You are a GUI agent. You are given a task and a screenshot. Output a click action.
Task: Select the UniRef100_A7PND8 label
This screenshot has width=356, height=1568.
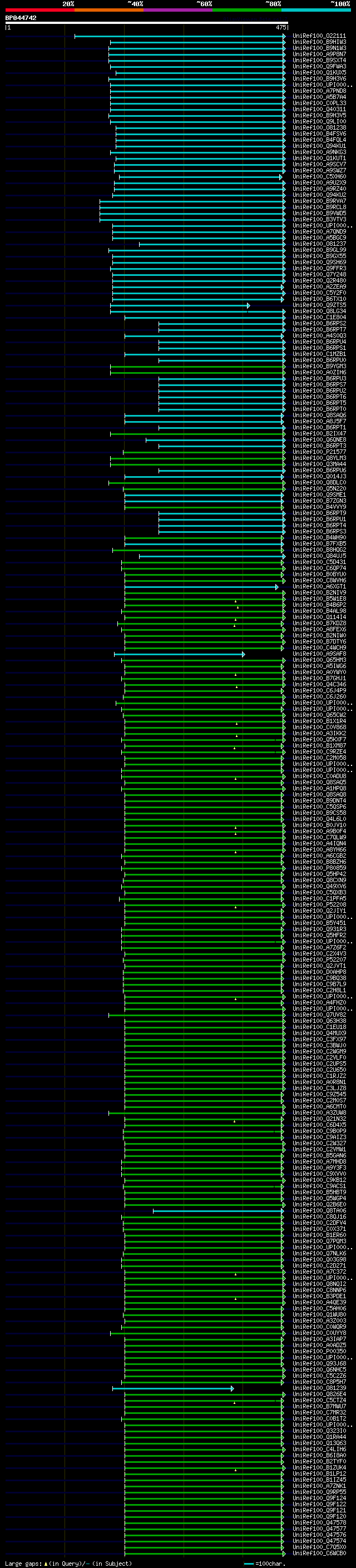(319, 91)
